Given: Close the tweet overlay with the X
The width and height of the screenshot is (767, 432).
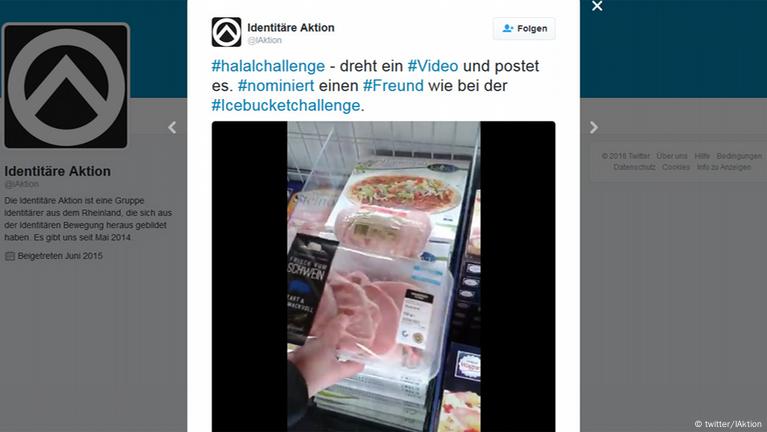Looking at the screenshot, I should click(597, 6).
